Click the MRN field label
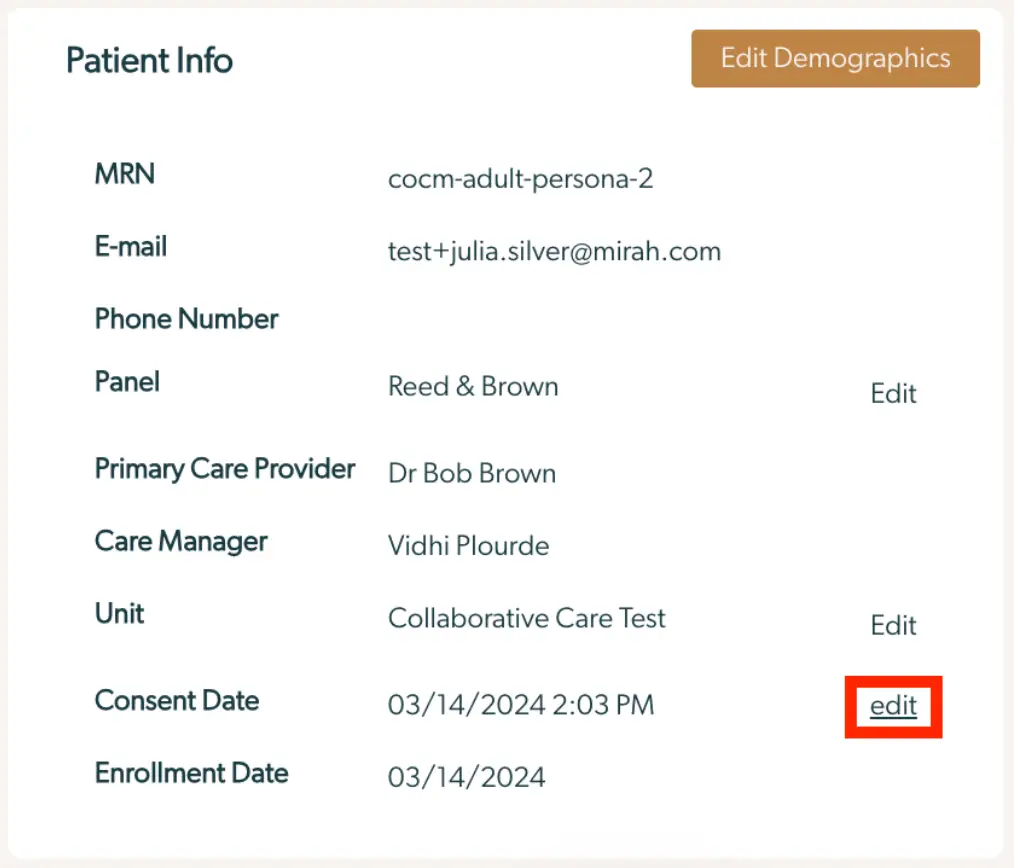 pyautogui.click(x=124, y=173)
